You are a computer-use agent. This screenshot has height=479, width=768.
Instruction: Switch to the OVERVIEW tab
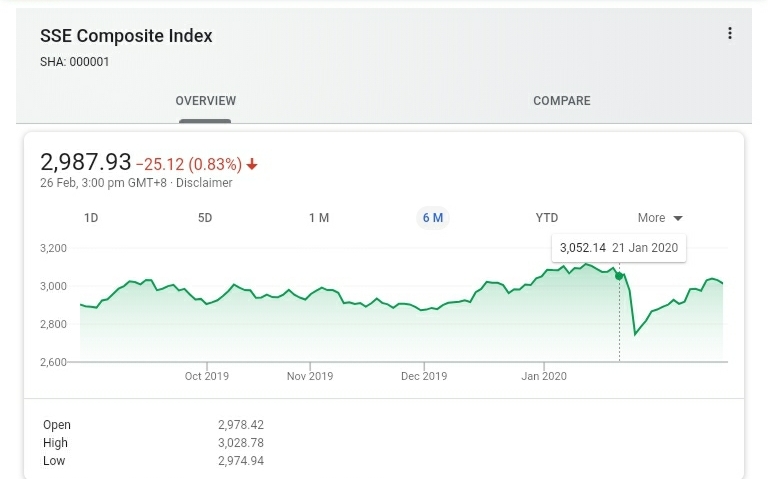pos(206,101)
